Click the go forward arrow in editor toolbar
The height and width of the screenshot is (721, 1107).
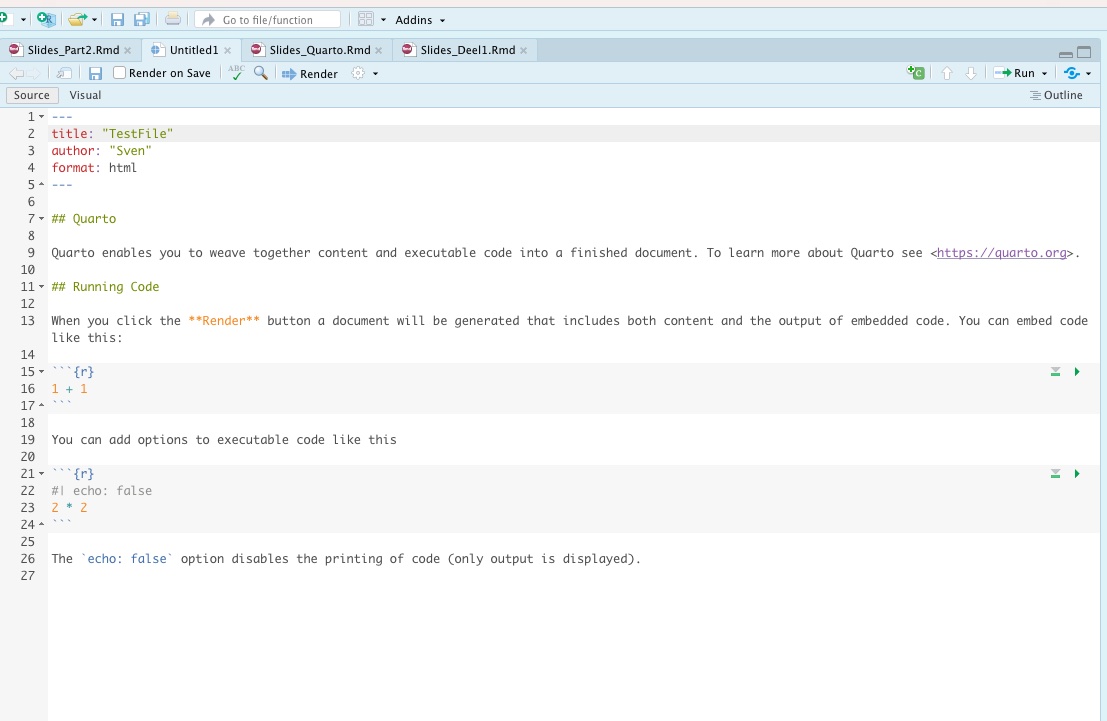(x=33, y=73)
